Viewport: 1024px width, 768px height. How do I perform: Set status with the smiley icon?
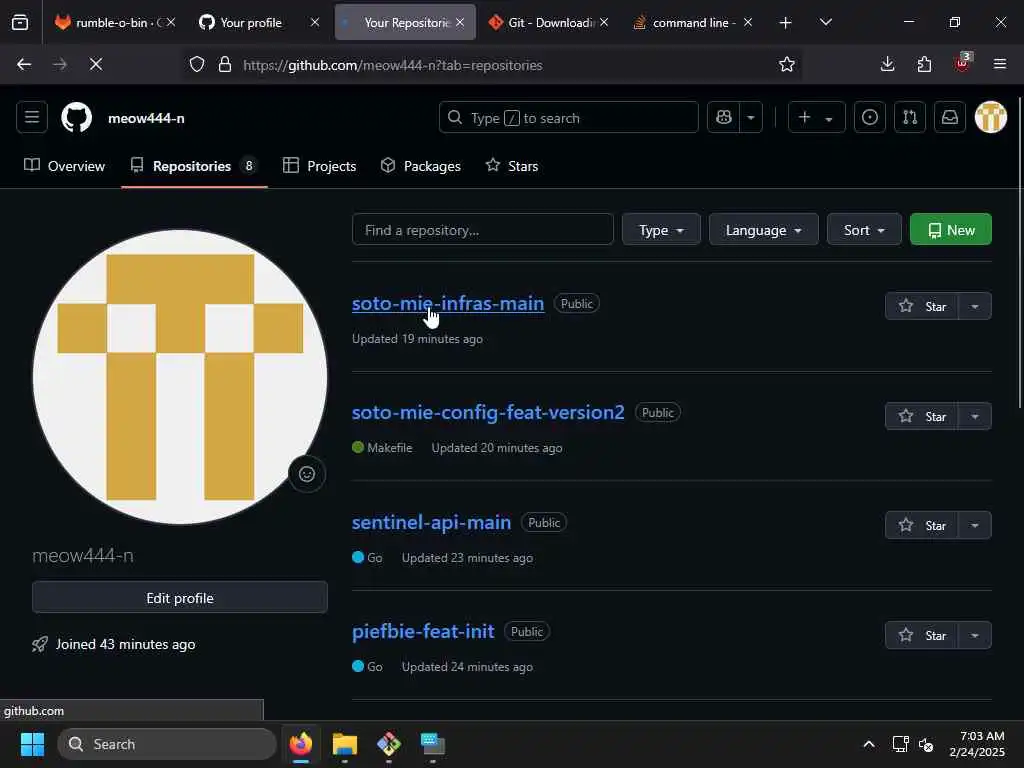click(307, 474)
